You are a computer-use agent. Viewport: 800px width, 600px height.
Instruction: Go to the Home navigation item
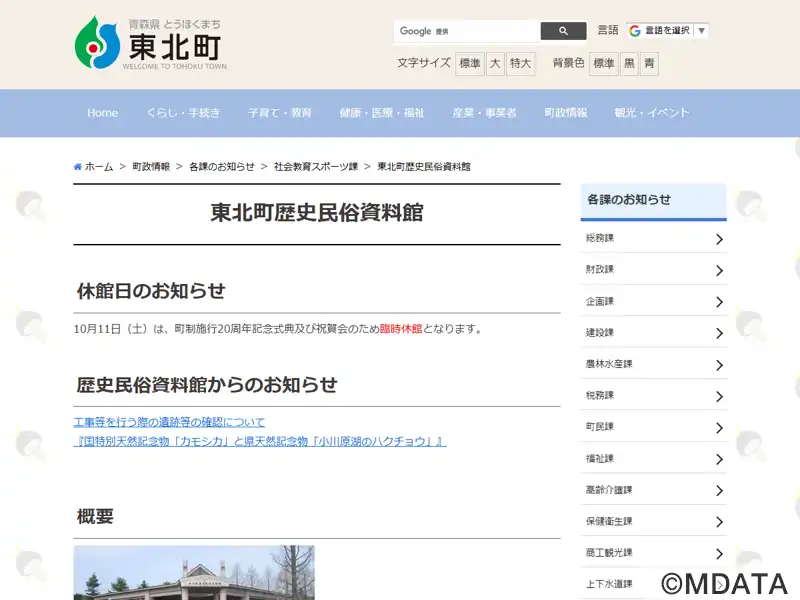pos(102,113)
